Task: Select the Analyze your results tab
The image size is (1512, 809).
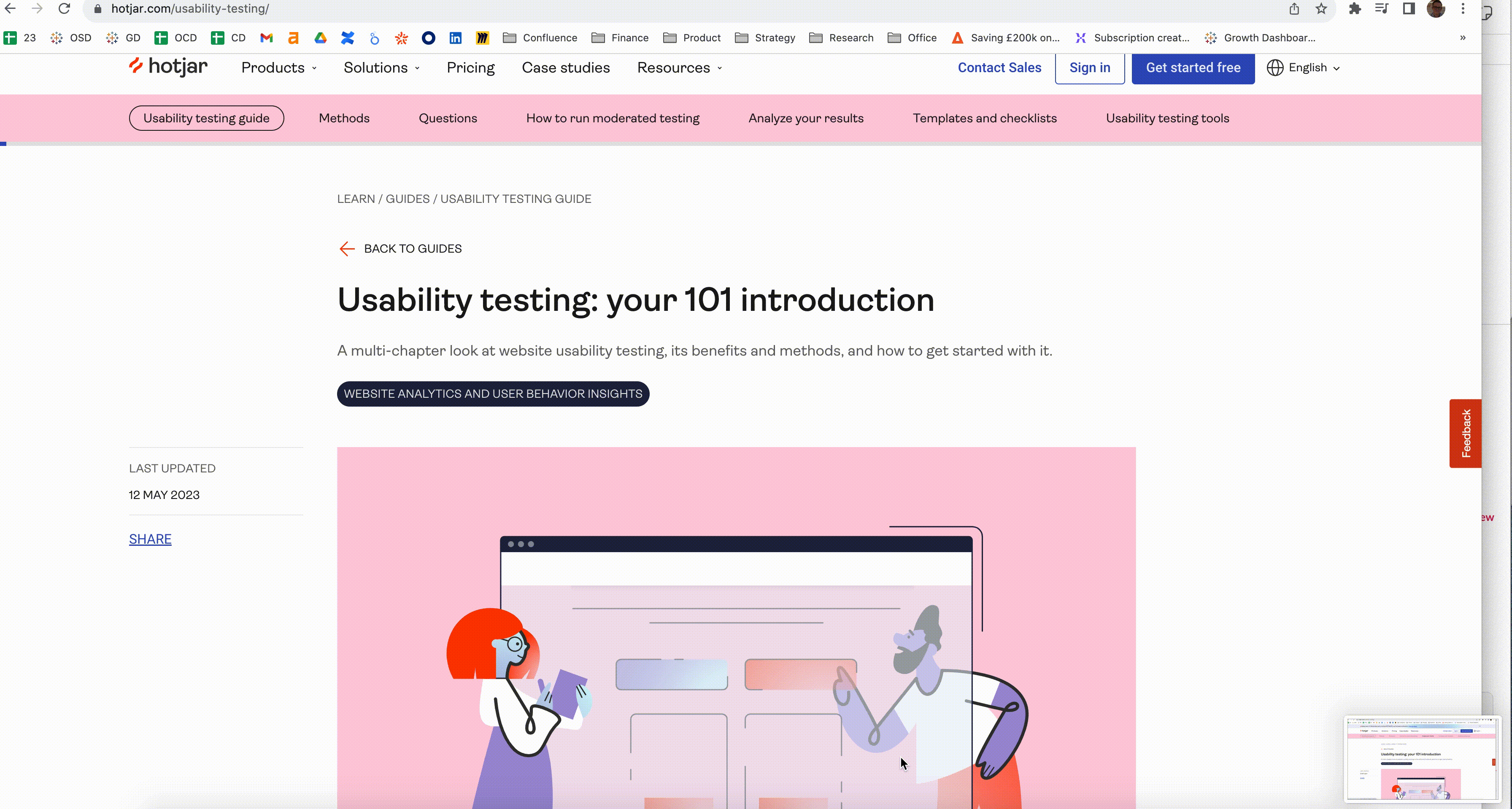Action: click(805, 119)
